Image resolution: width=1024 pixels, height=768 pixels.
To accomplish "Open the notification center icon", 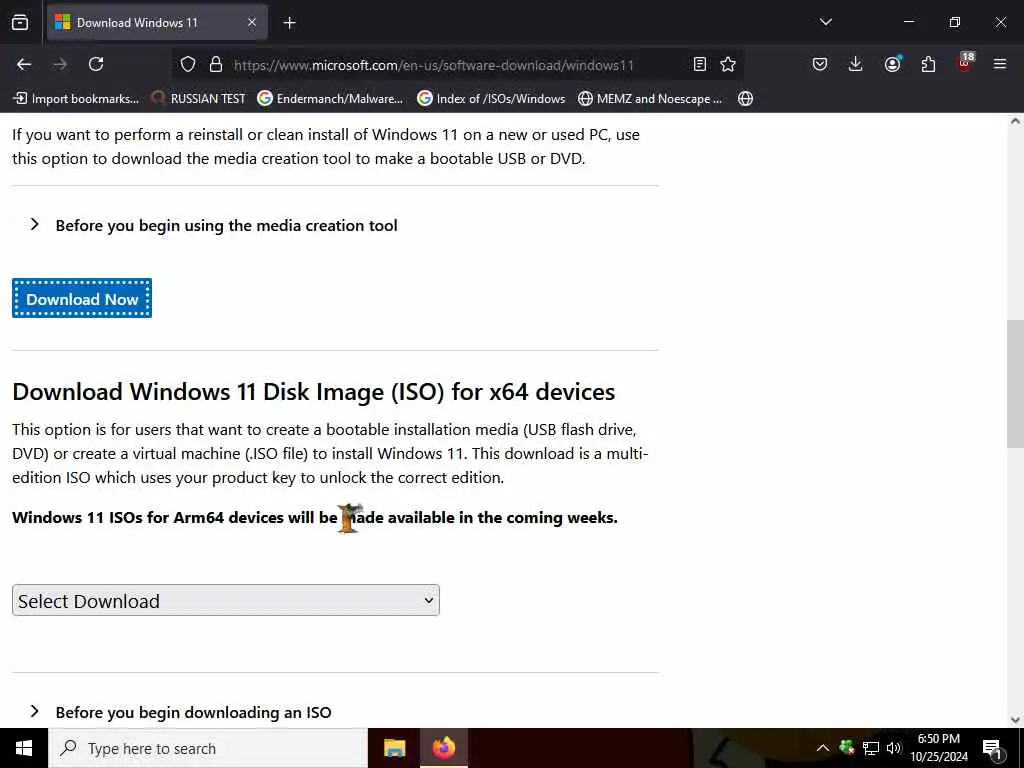I will click(x=992, y=748).
